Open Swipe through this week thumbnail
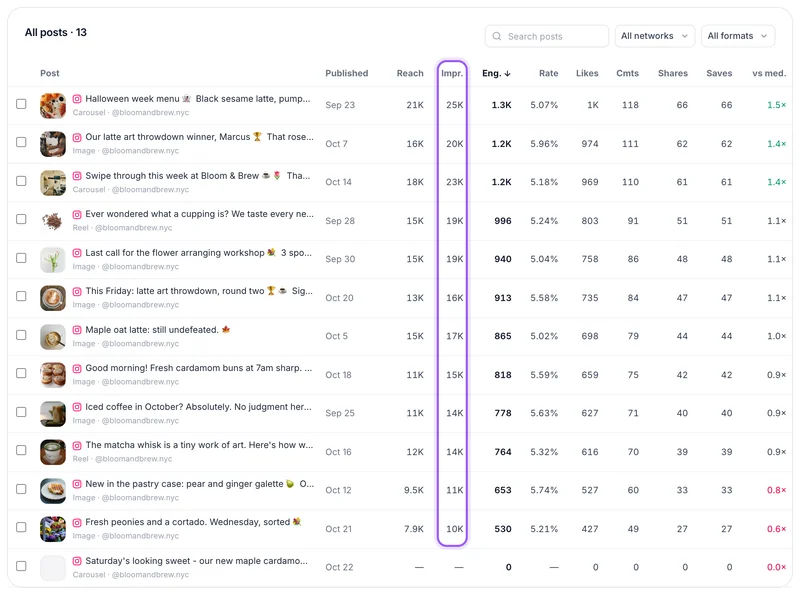The height and width of the screenshot is (595, 800). coord(53,183)
